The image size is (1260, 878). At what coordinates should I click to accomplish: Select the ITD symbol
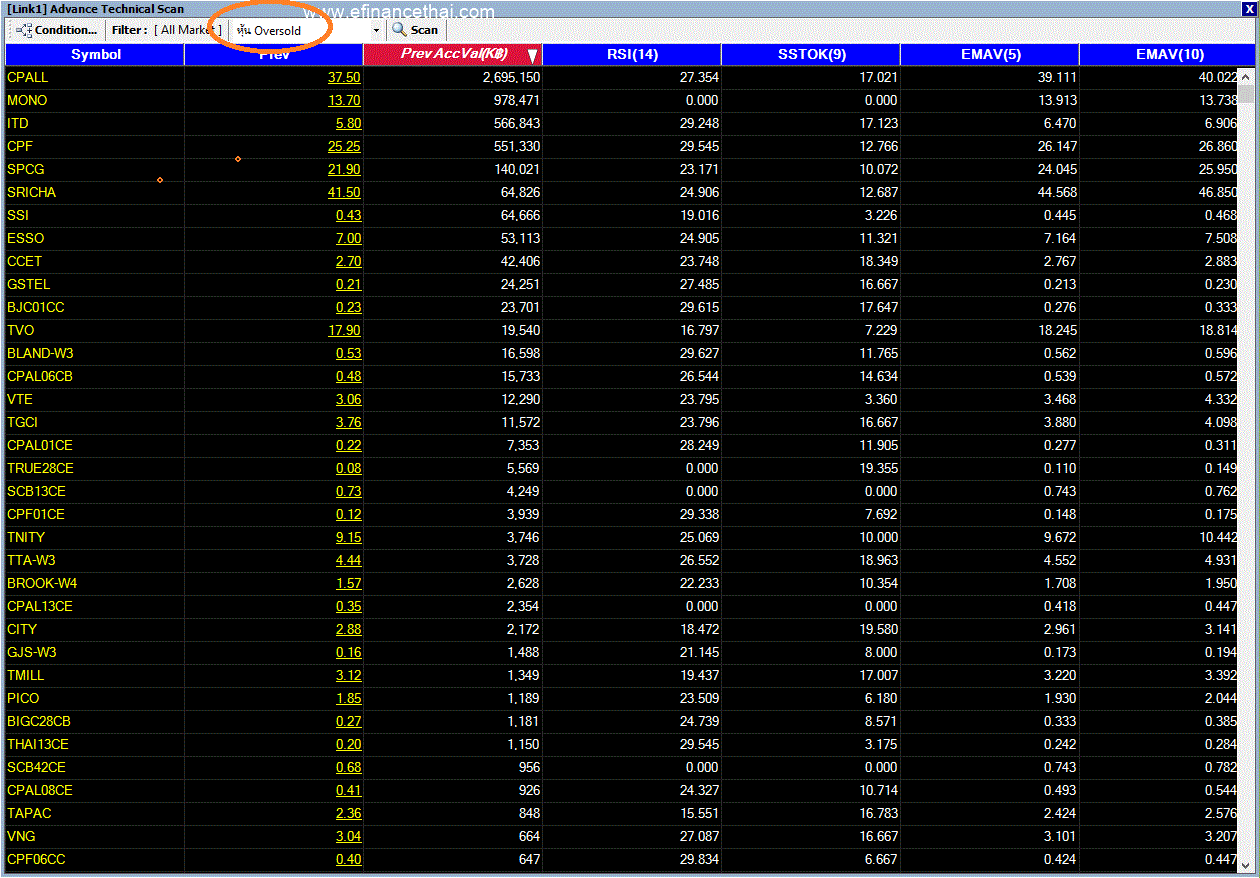coord(18,123)
